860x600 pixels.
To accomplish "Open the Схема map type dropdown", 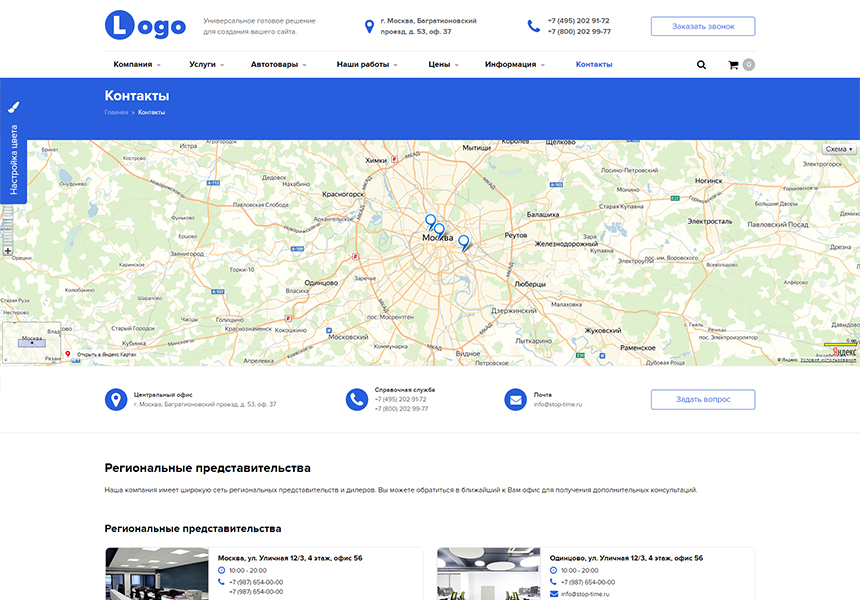I will pyautogui.click(x=836, y=149).
